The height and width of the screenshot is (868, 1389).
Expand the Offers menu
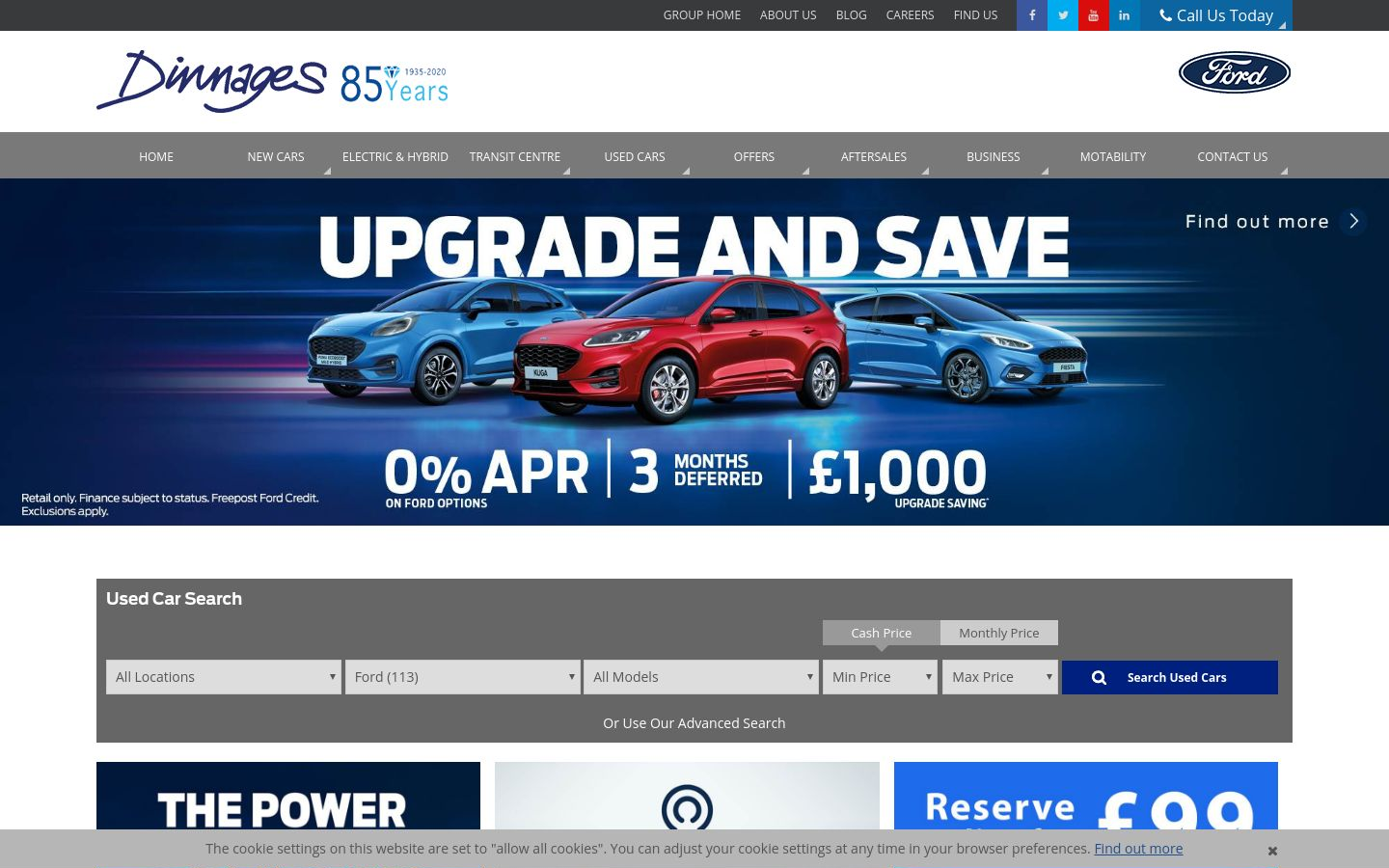(754, 156)
